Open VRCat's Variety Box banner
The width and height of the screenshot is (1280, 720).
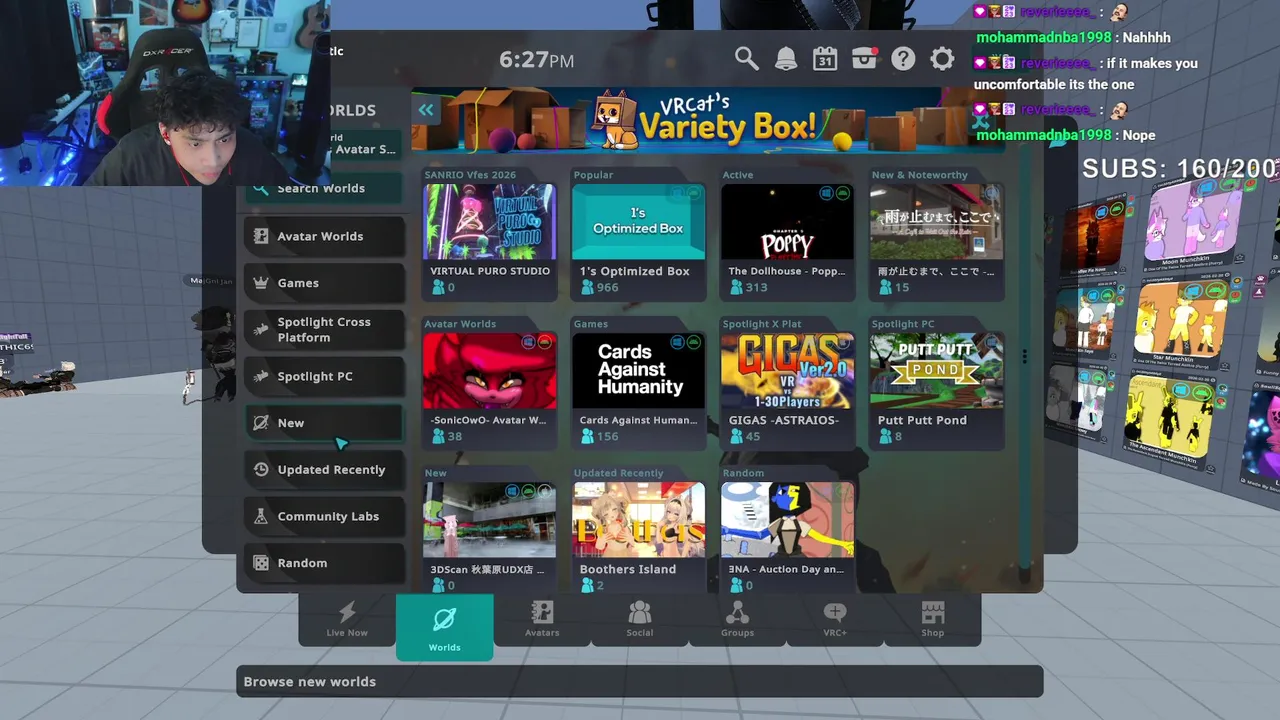click(x=708, y=119)
